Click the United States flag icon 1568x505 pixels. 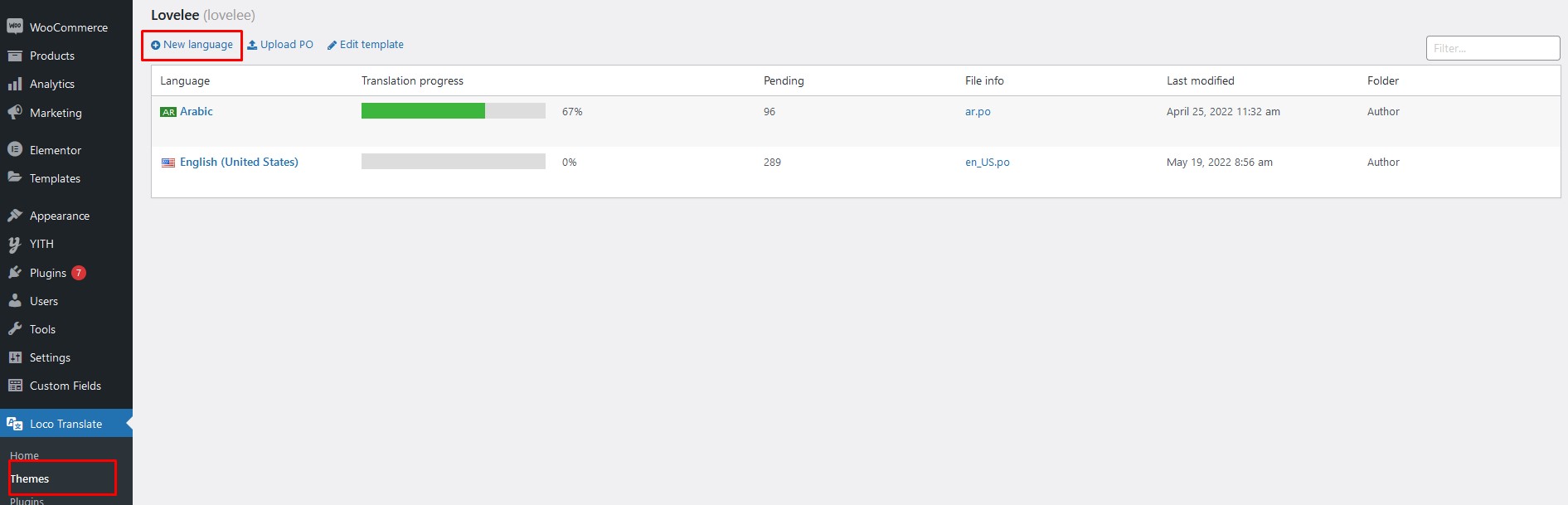pyautogui.click(x=168, y=163)
